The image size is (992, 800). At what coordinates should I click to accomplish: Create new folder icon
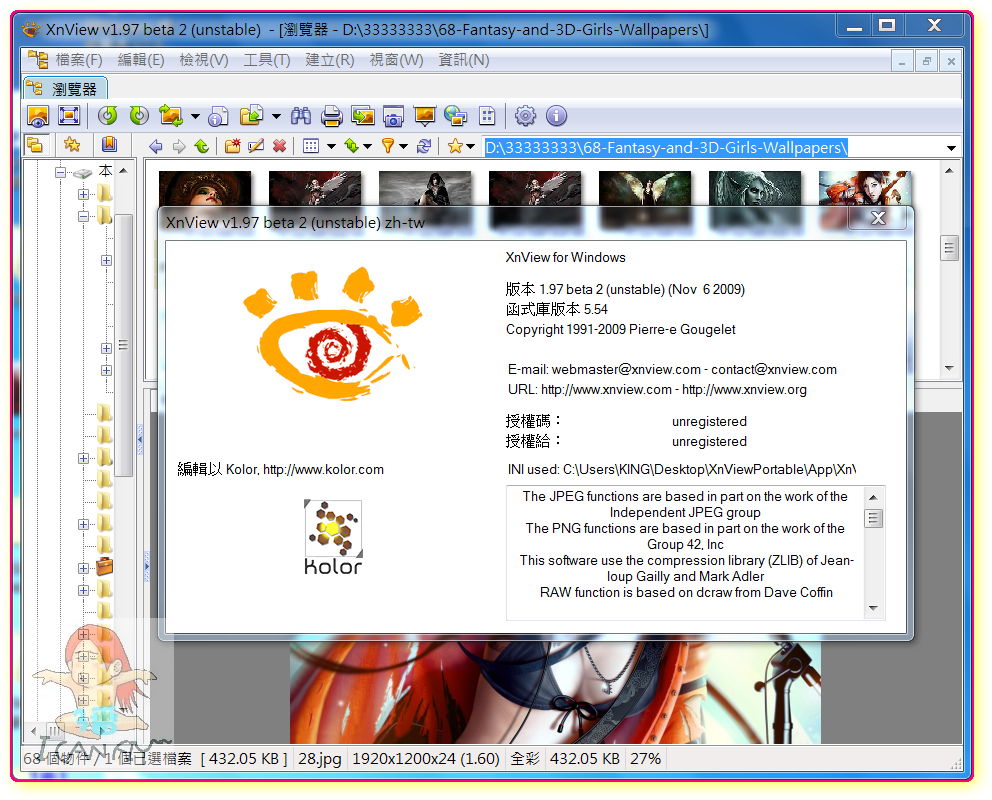(233, 147)
